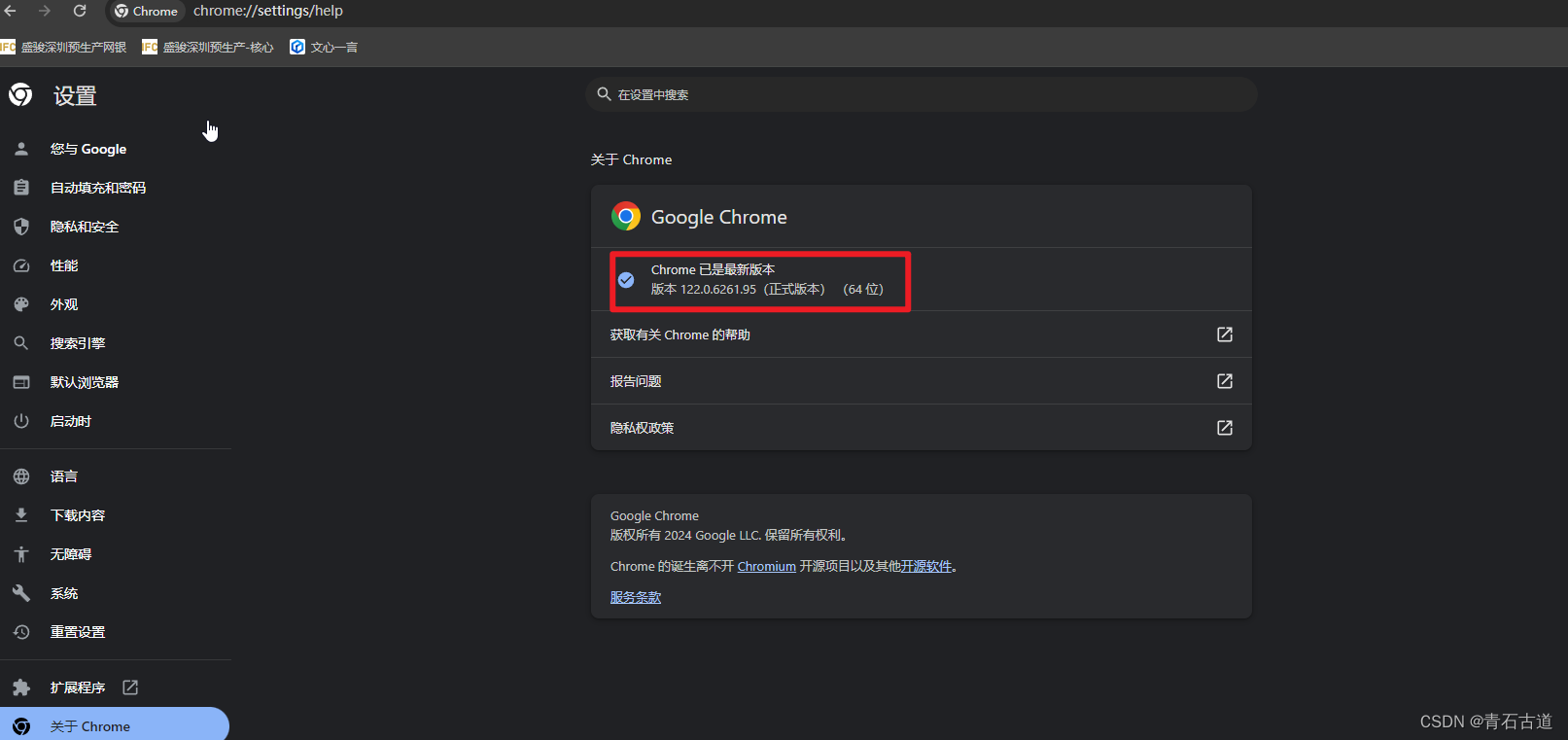Click the external link icon beside 扩展程序
This screenshot has width=1568, height=740.
click(130, 687)
